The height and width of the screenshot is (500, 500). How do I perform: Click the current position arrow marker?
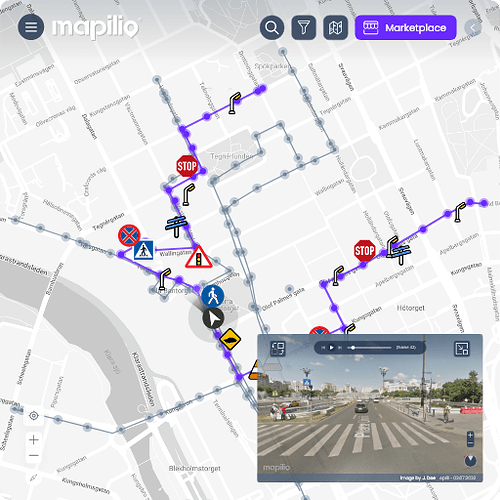(213, 318)
